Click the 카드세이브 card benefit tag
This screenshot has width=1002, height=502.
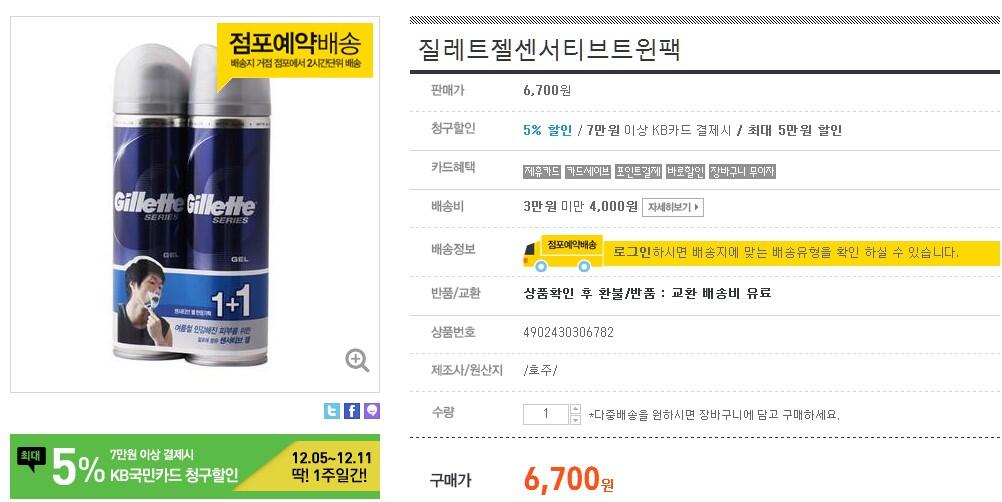[588, 171]
